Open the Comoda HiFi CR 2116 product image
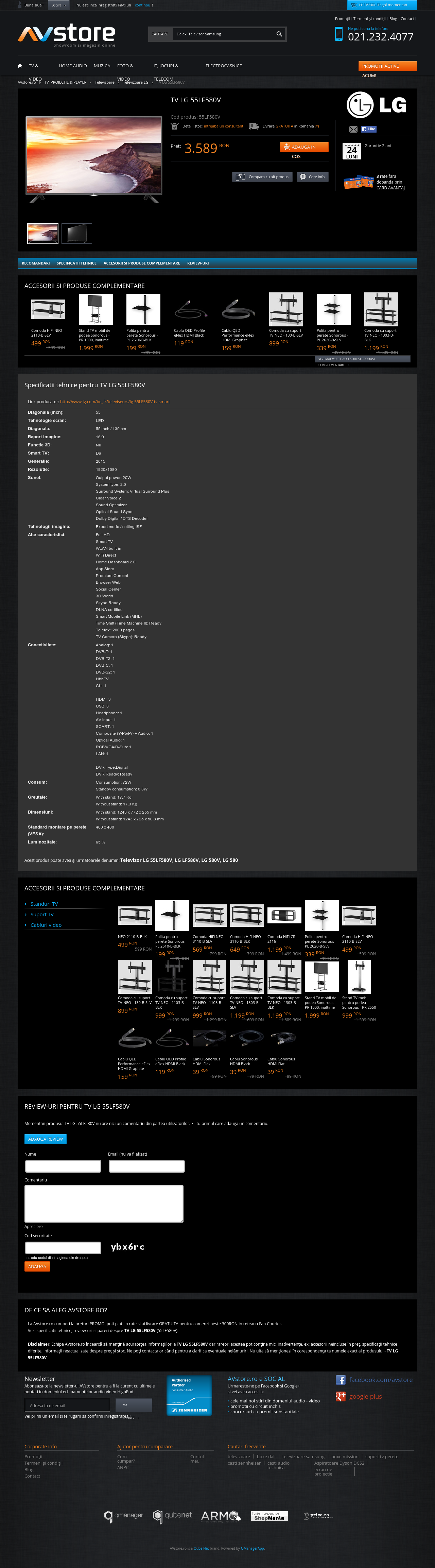The height and width of the screenshot is (1568, 435). [x=284, y=916]
